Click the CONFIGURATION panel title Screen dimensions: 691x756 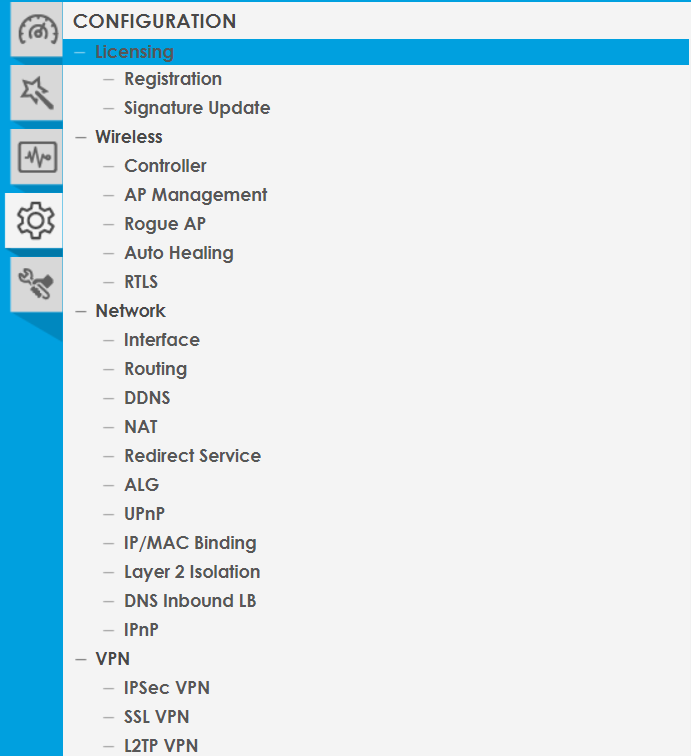154,21
